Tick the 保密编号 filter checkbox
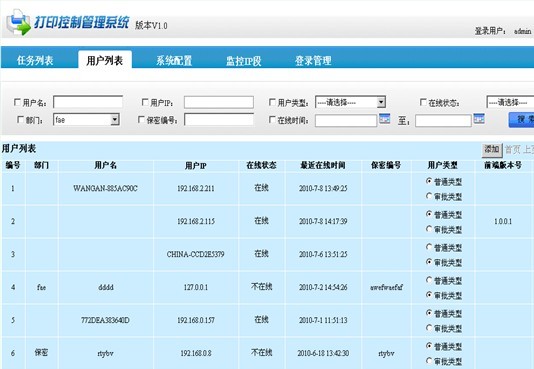 [141, 119]
